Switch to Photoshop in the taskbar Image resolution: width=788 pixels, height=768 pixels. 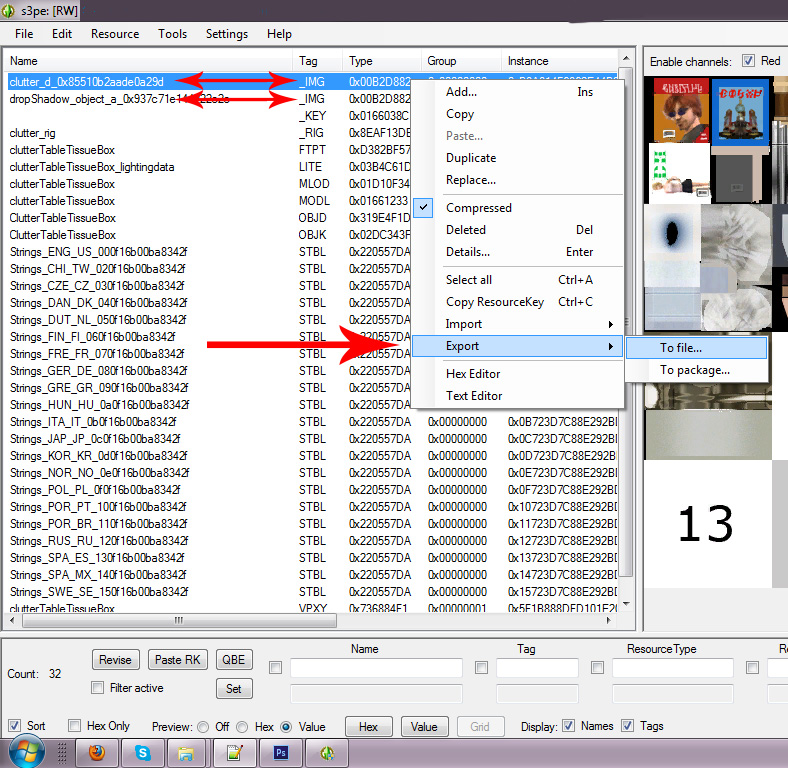pos(281,753)
